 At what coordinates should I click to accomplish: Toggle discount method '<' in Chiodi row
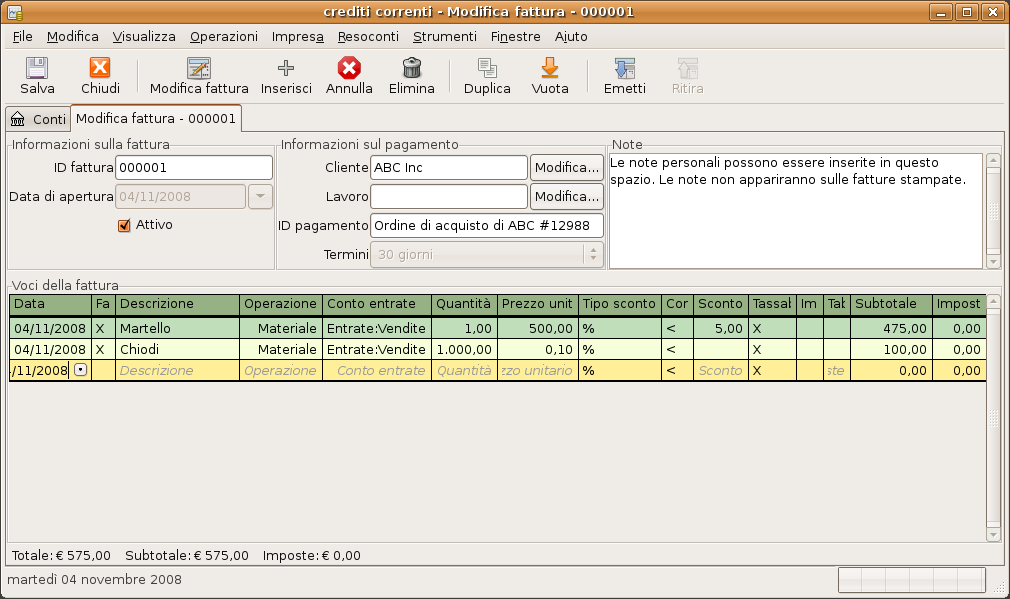(x=671, y=350)
